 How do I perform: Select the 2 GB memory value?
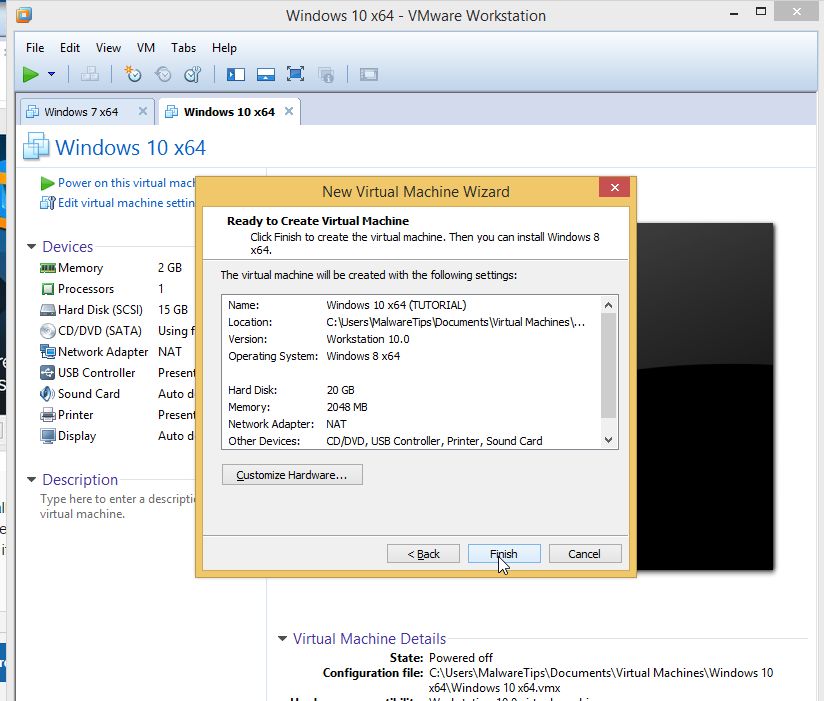tap(170, 268)
